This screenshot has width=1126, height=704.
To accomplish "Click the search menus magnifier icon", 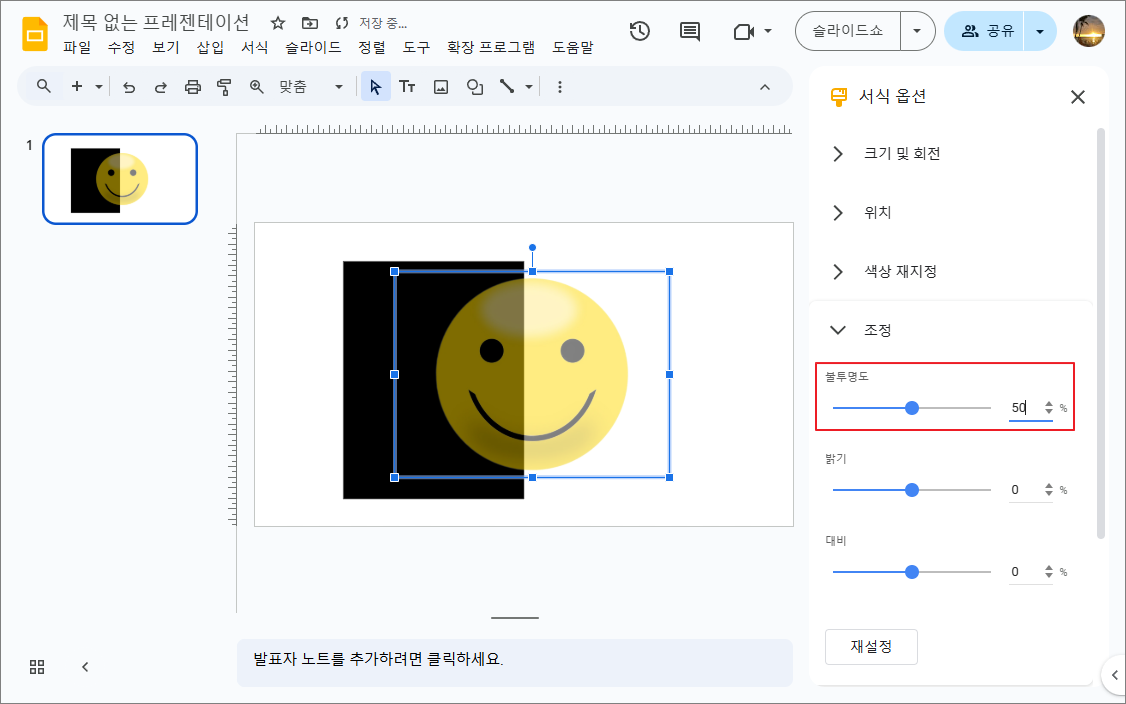I will tap(44, 86).
